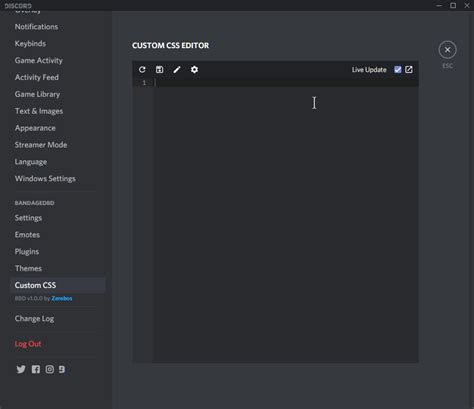This screenshot has height=409, width=474.
Task: Click the fourth social icon beside Instagram
Action: tap(62, 369)
